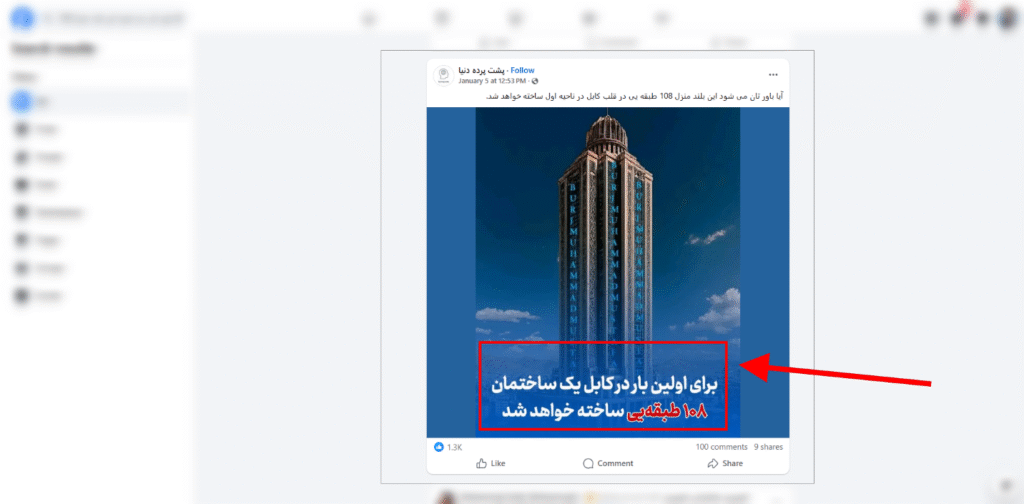Click the blurred Search Facebook field
This screenshot has width=1024, height=504.
click(x=114, y=19)
